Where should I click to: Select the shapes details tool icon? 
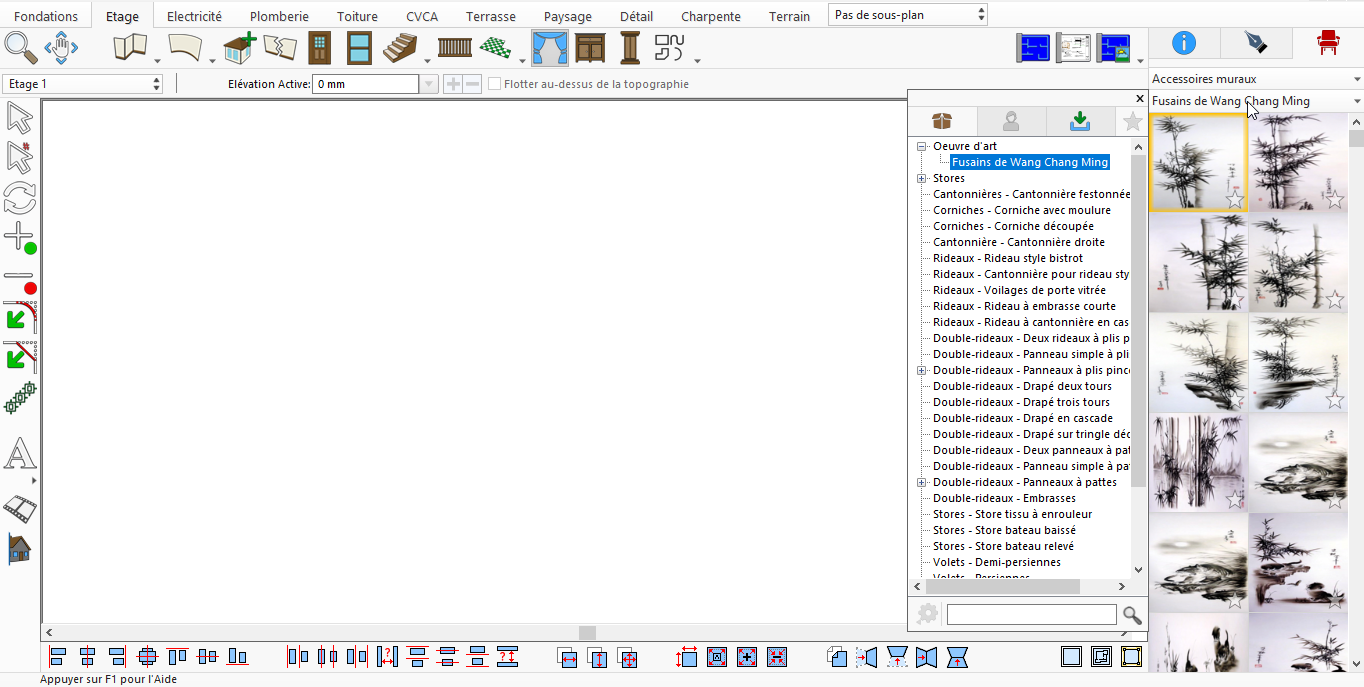coord(669,47)
